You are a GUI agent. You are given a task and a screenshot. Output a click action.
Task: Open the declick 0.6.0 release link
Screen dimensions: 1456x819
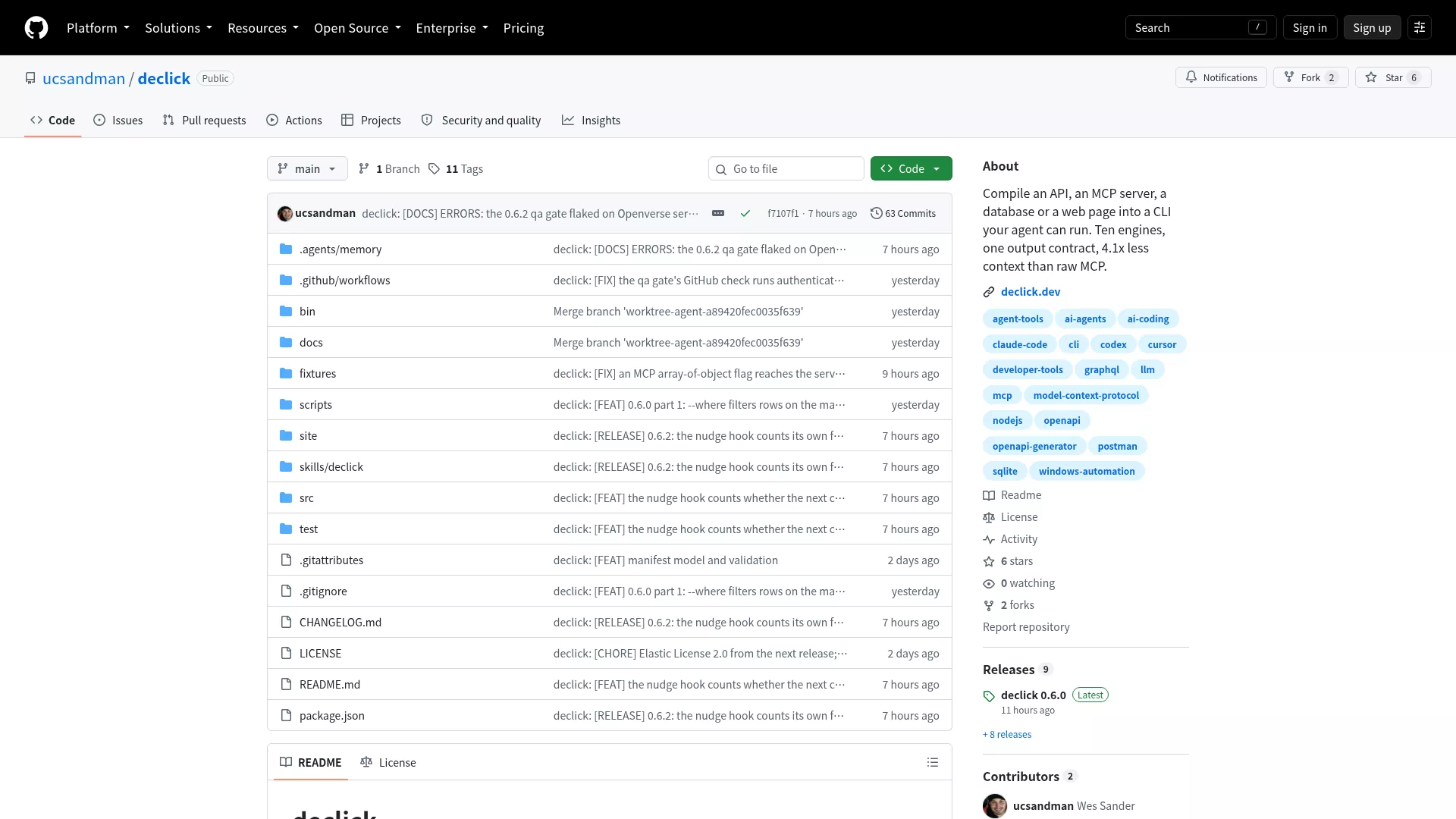[1033, 695]
